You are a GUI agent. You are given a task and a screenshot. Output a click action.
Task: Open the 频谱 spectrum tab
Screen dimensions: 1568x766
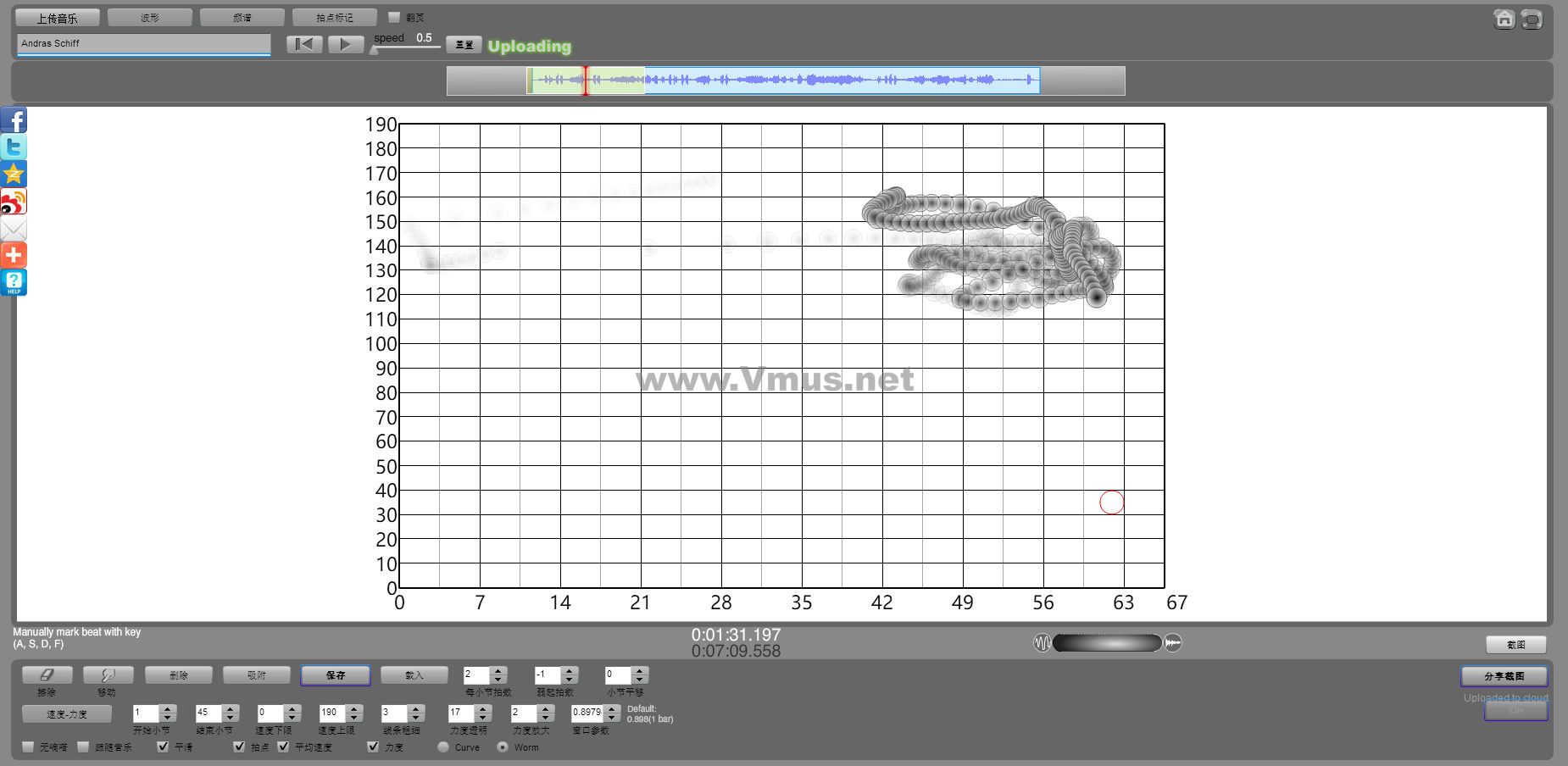tap(242, 18)
